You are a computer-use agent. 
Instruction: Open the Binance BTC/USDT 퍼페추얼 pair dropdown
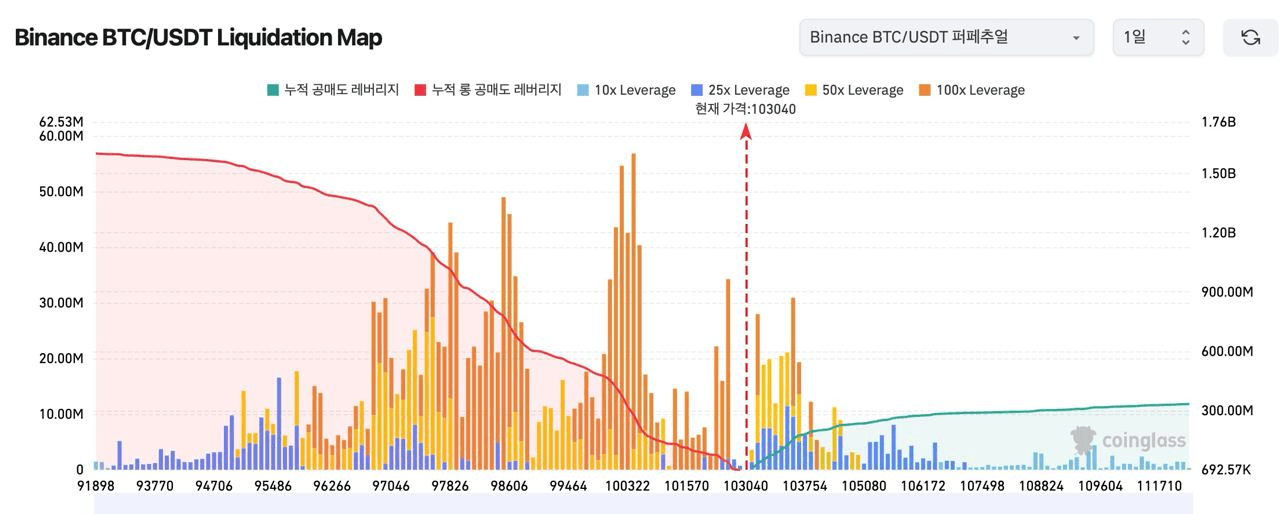[946, 37]
